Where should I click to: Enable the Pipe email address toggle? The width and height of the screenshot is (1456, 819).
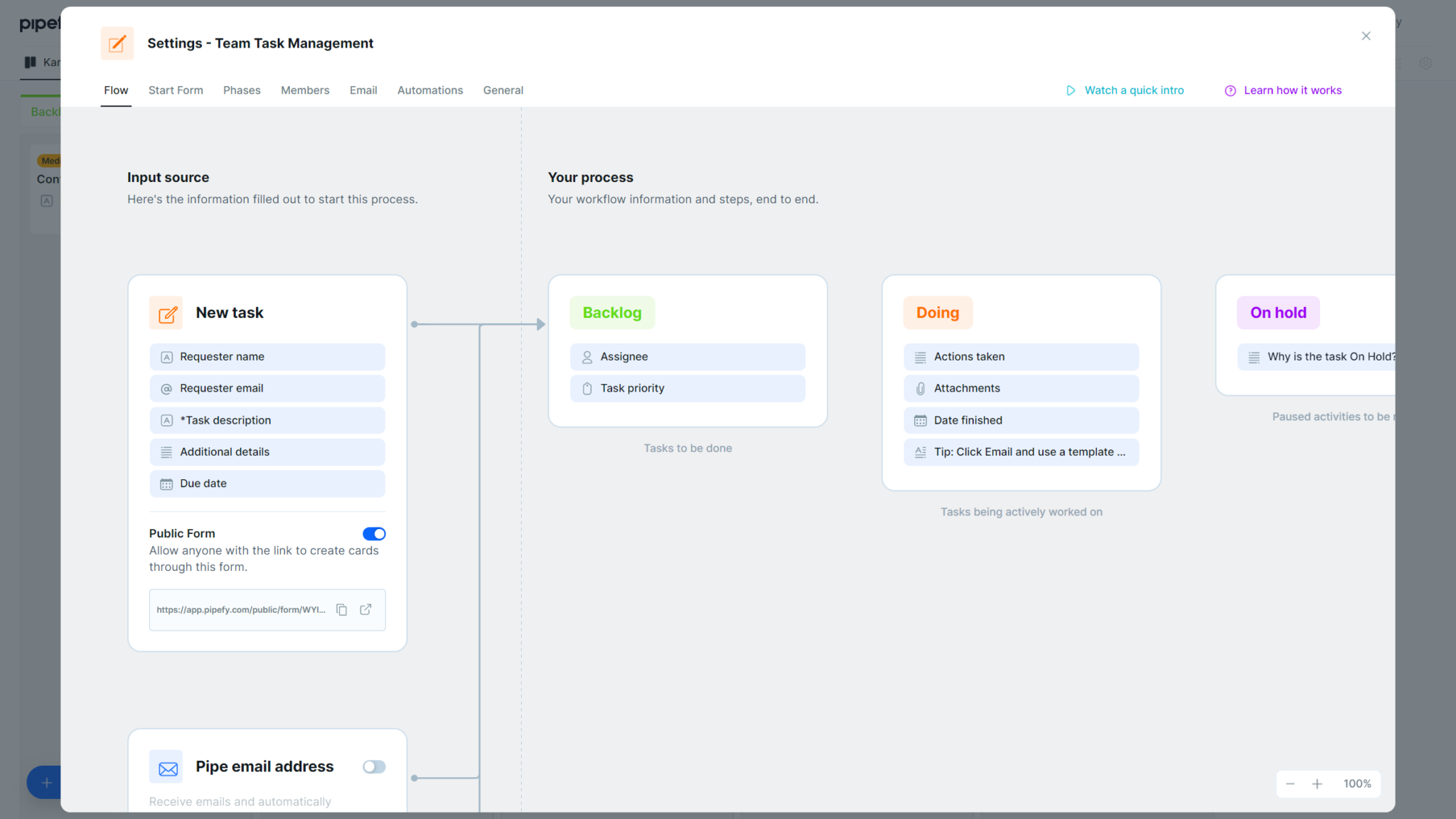coord(374,766)
